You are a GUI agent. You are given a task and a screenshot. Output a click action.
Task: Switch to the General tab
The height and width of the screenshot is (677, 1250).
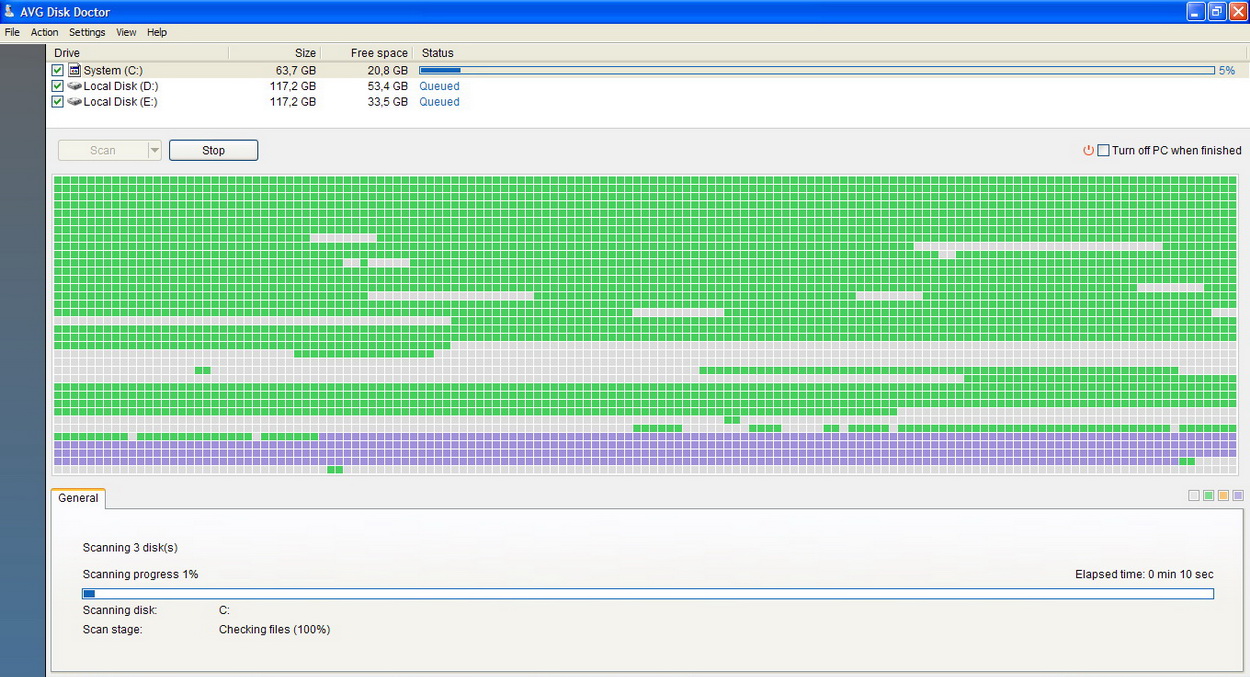77,497
